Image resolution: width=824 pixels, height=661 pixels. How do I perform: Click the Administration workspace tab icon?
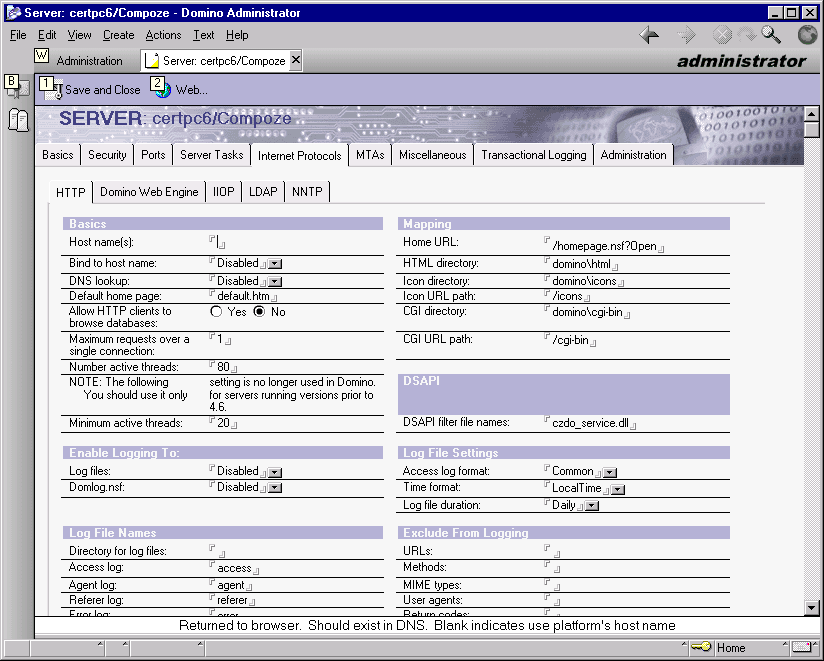(x=42, y=56)
